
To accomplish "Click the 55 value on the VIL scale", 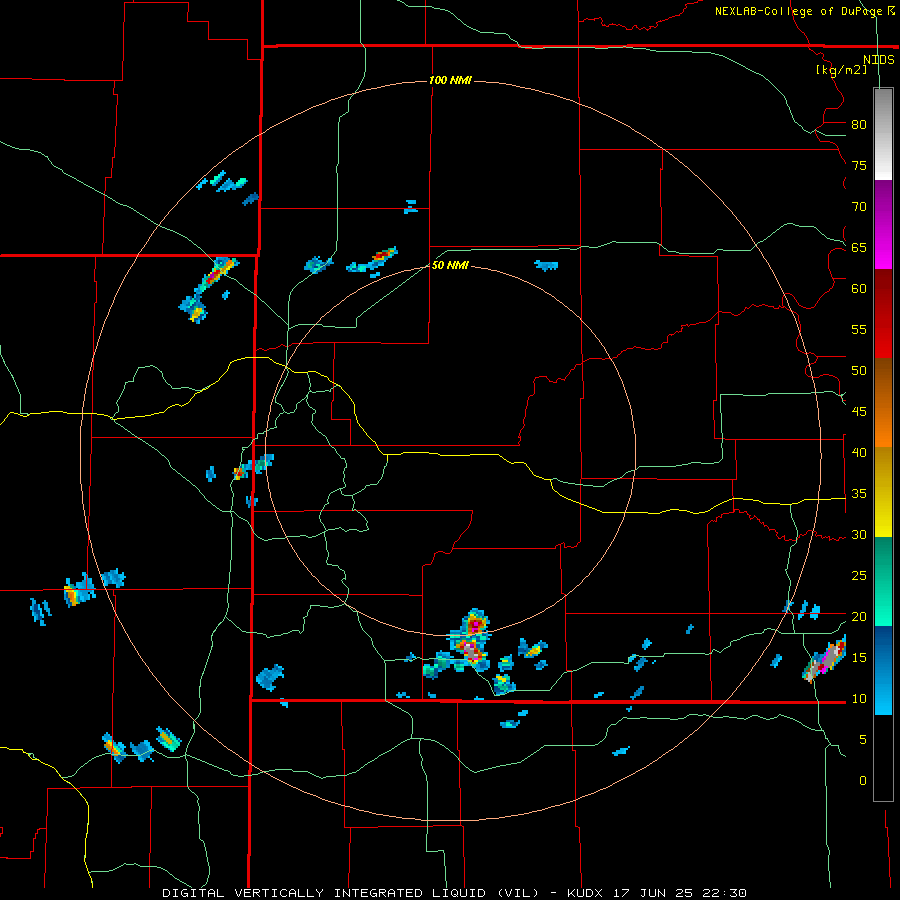I will tap(859, 329).
